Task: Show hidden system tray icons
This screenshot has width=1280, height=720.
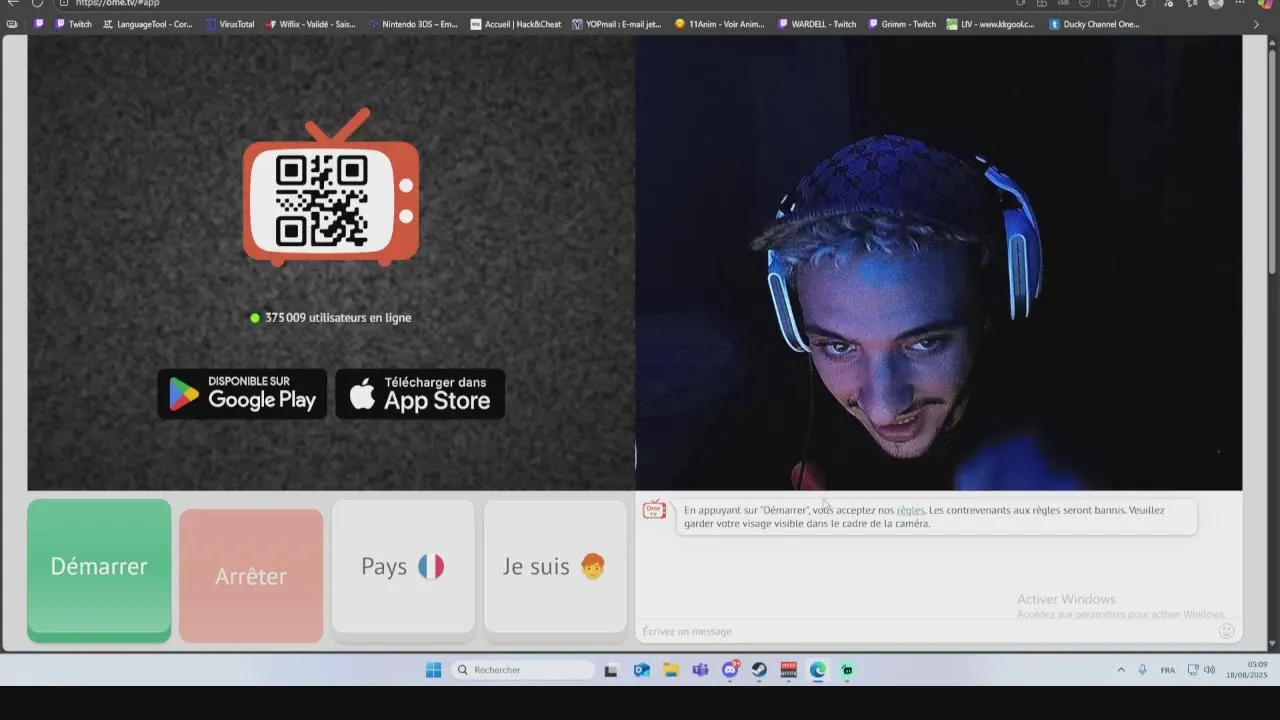Action: (x=1120, y=670)
